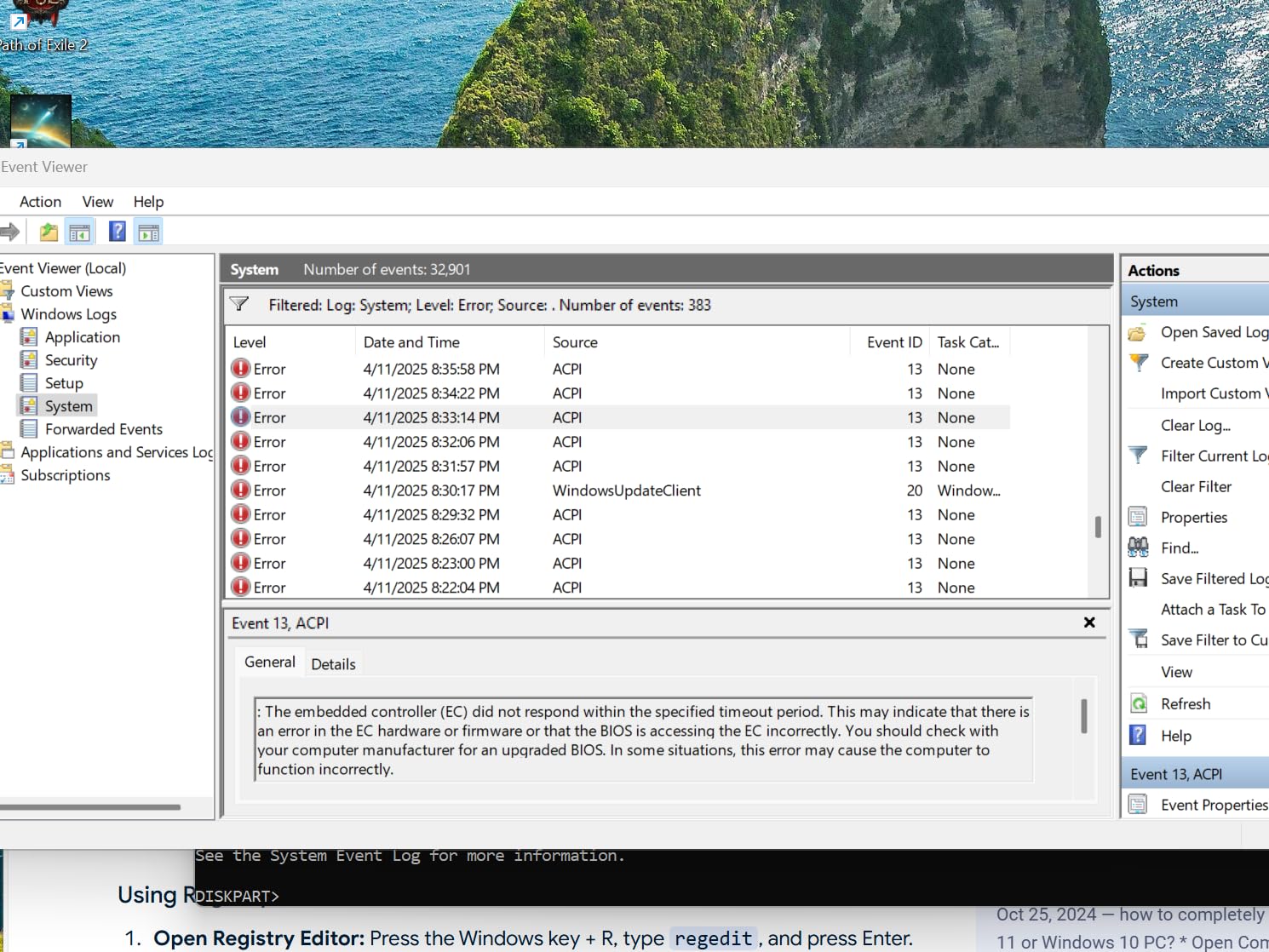Close the Event 13 ACPI preview pane
This screenshot has width=1269, height=952.
pos(1089,622)
